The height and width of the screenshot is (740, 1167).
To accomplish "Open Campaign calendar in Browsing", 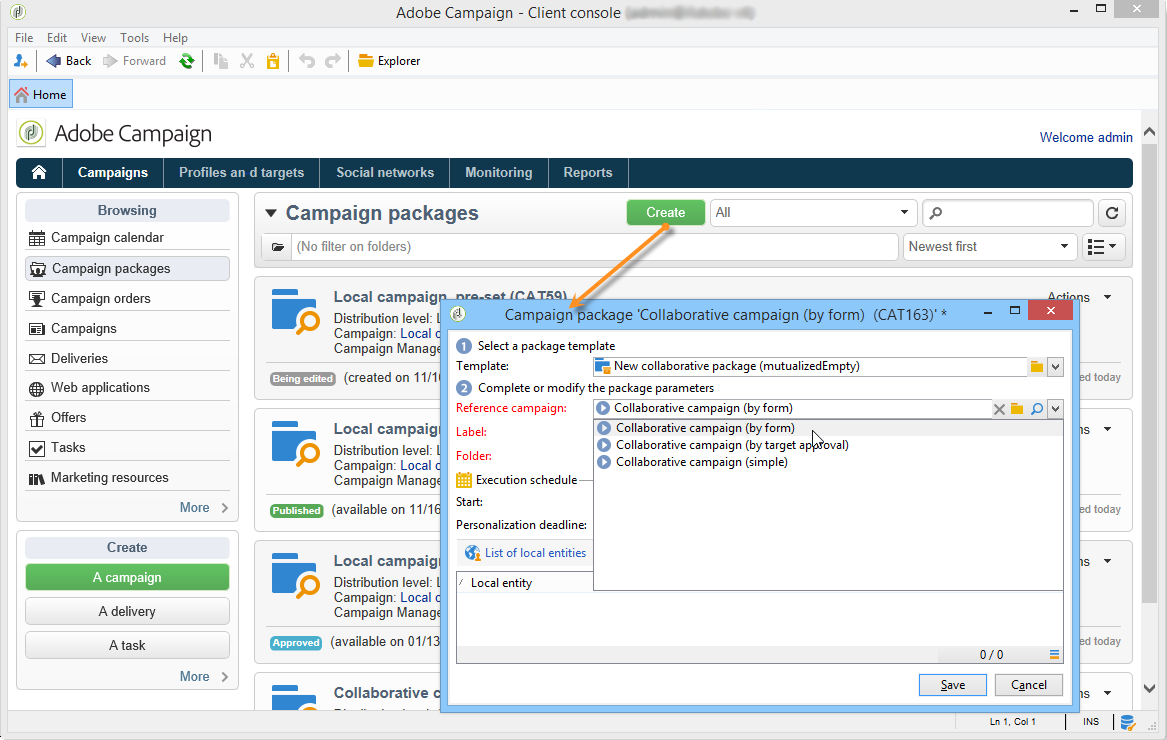I will 127,238.
